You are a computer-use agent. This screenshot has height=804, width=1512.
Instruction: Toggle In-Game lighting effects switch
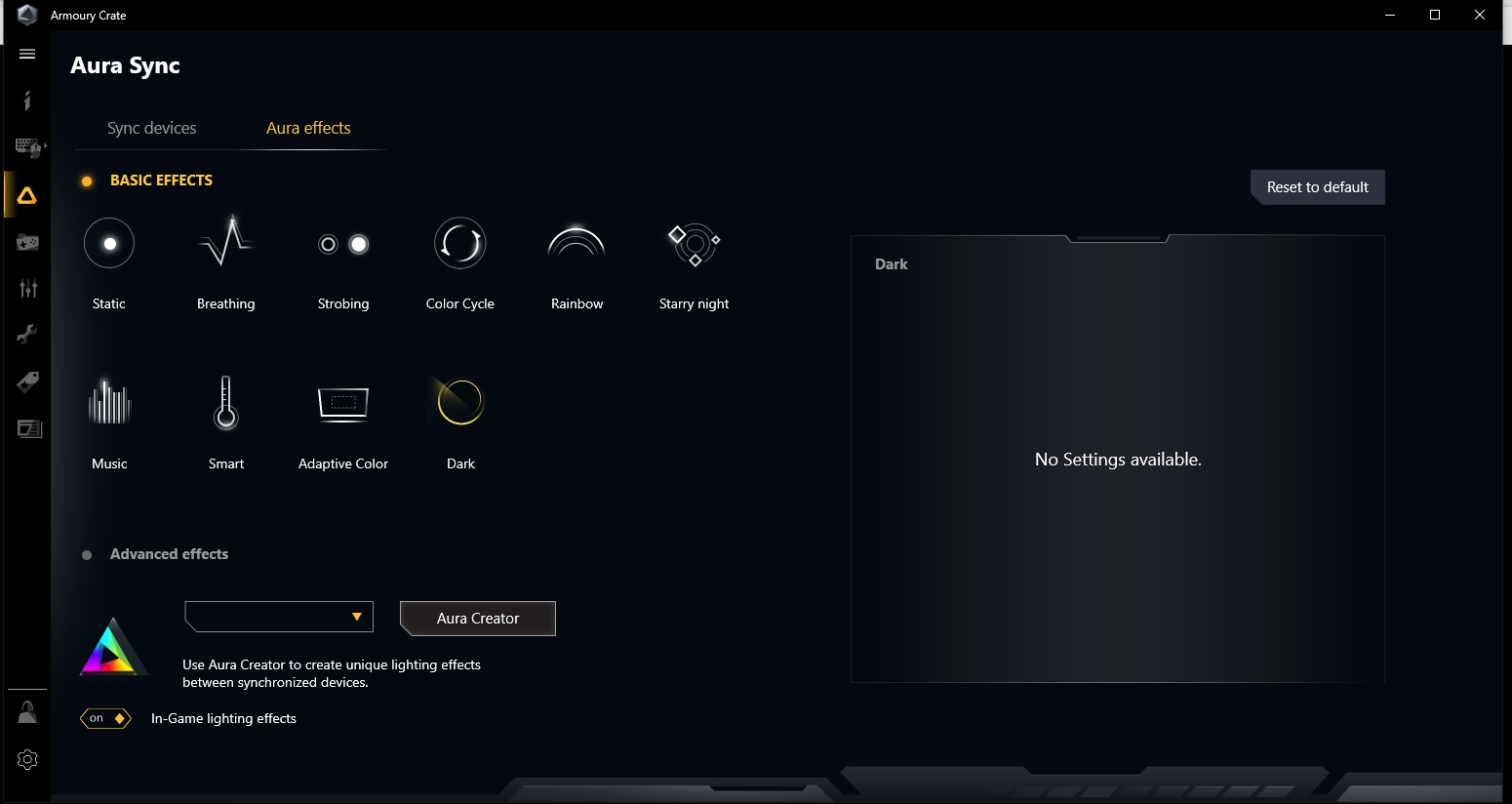pyautogui.click(x=105, y=718)
